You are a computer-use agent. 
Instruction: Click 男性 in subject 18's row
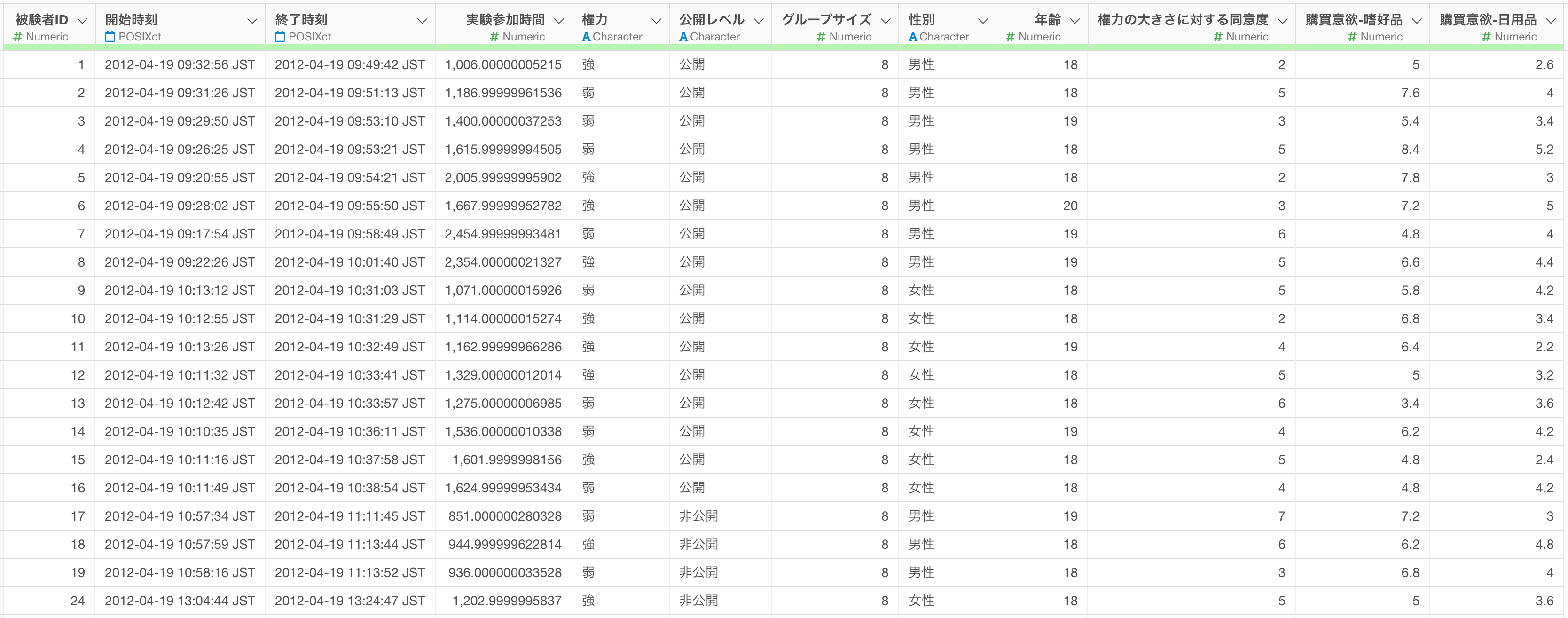coord(921,544)
